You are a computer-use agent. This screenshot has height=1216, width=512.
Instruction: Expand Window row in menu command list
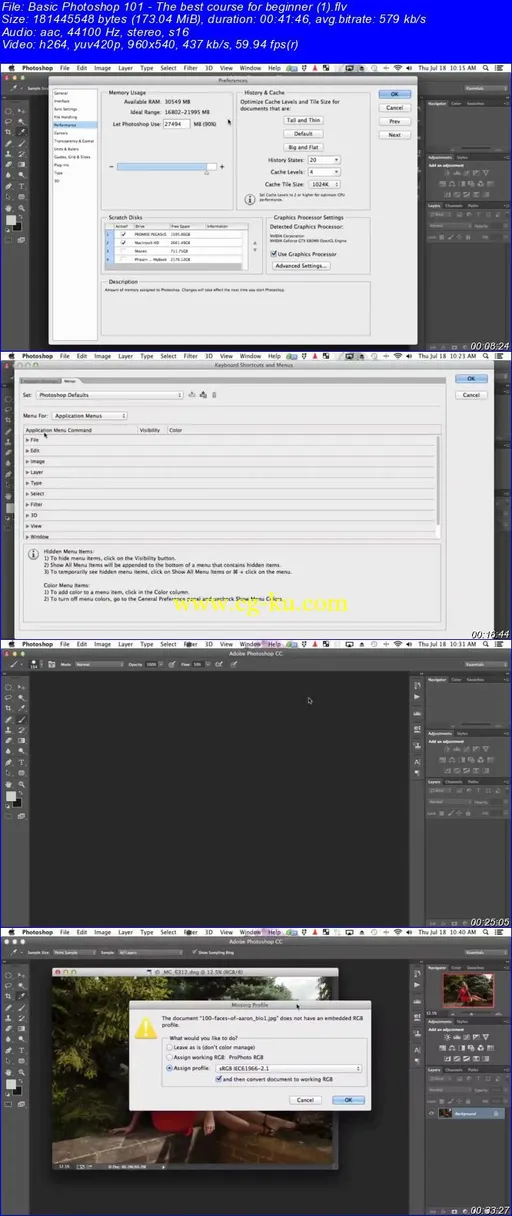click(x=27, y=537)
